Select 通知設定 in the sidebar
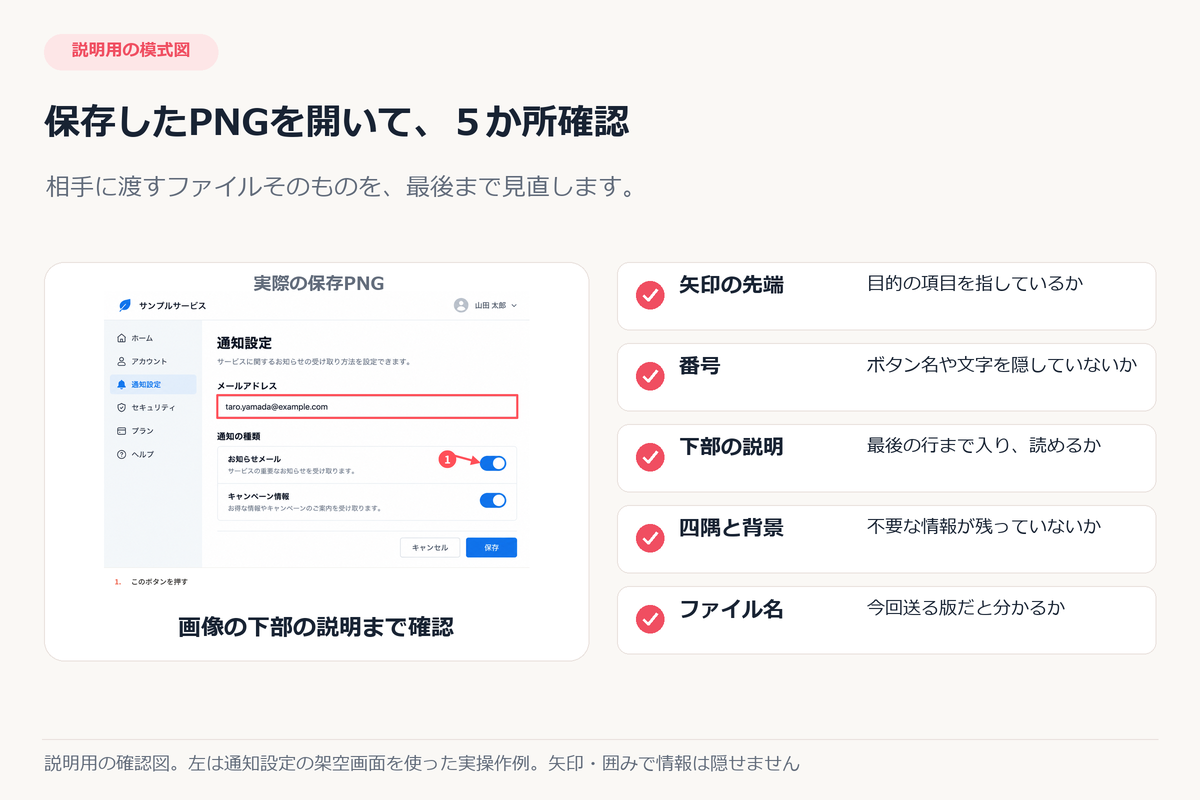 click(153, 384)
